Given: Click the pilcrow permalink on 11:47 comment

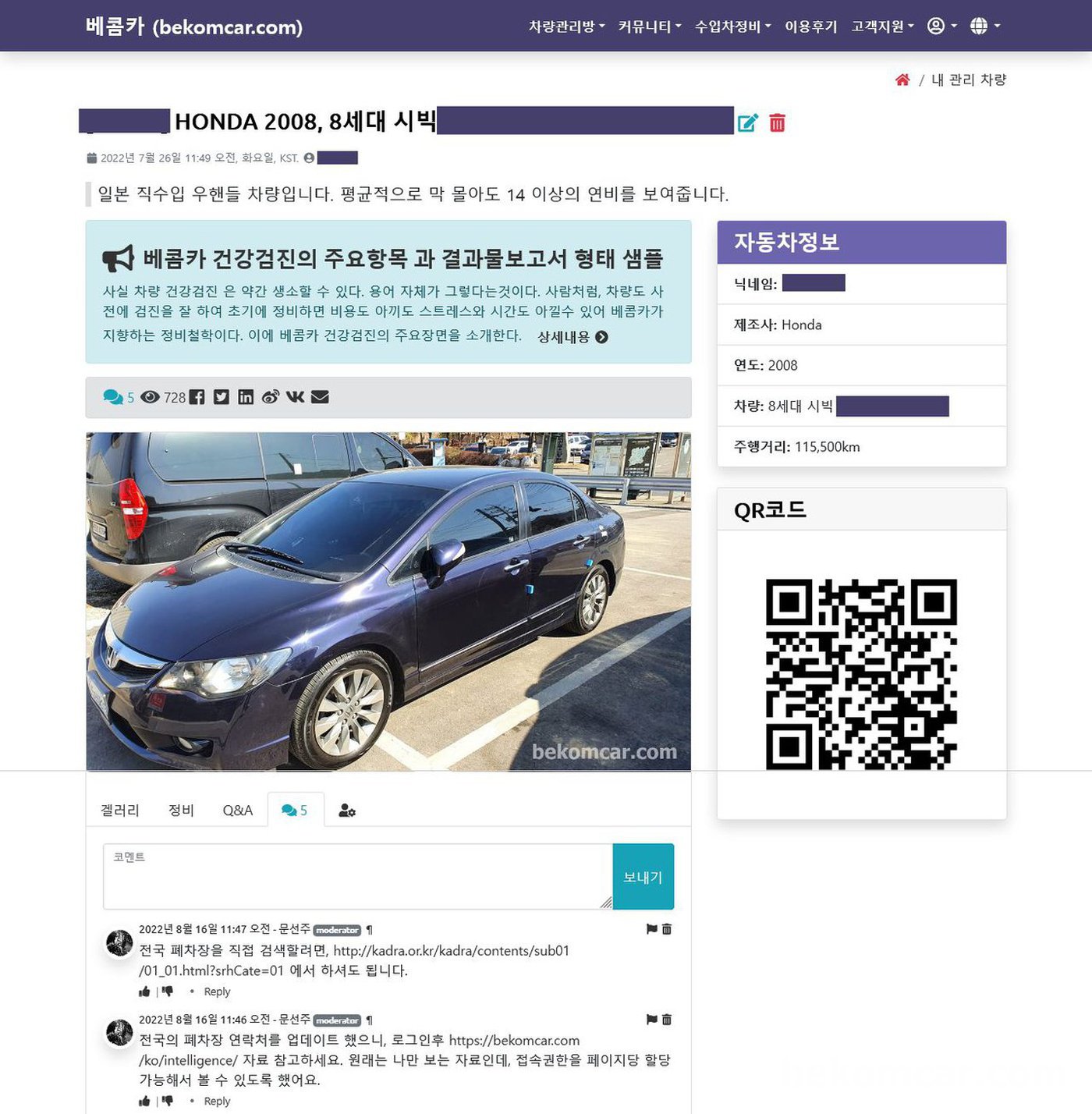Looking at the screenshot, I should [x=369, y=930].
